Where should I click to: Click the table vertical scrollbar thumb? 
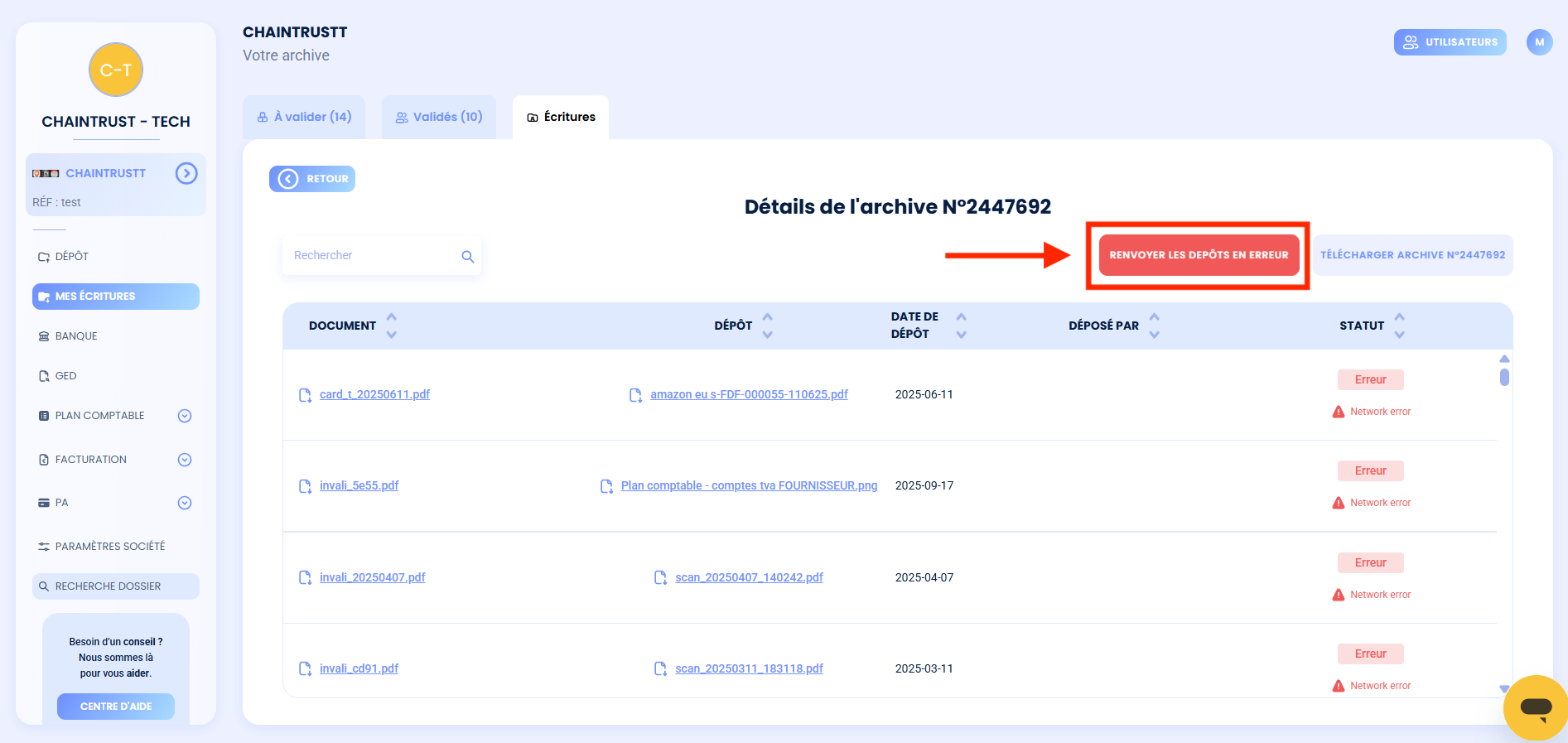pyautogui.click(x=1504, y=377)
